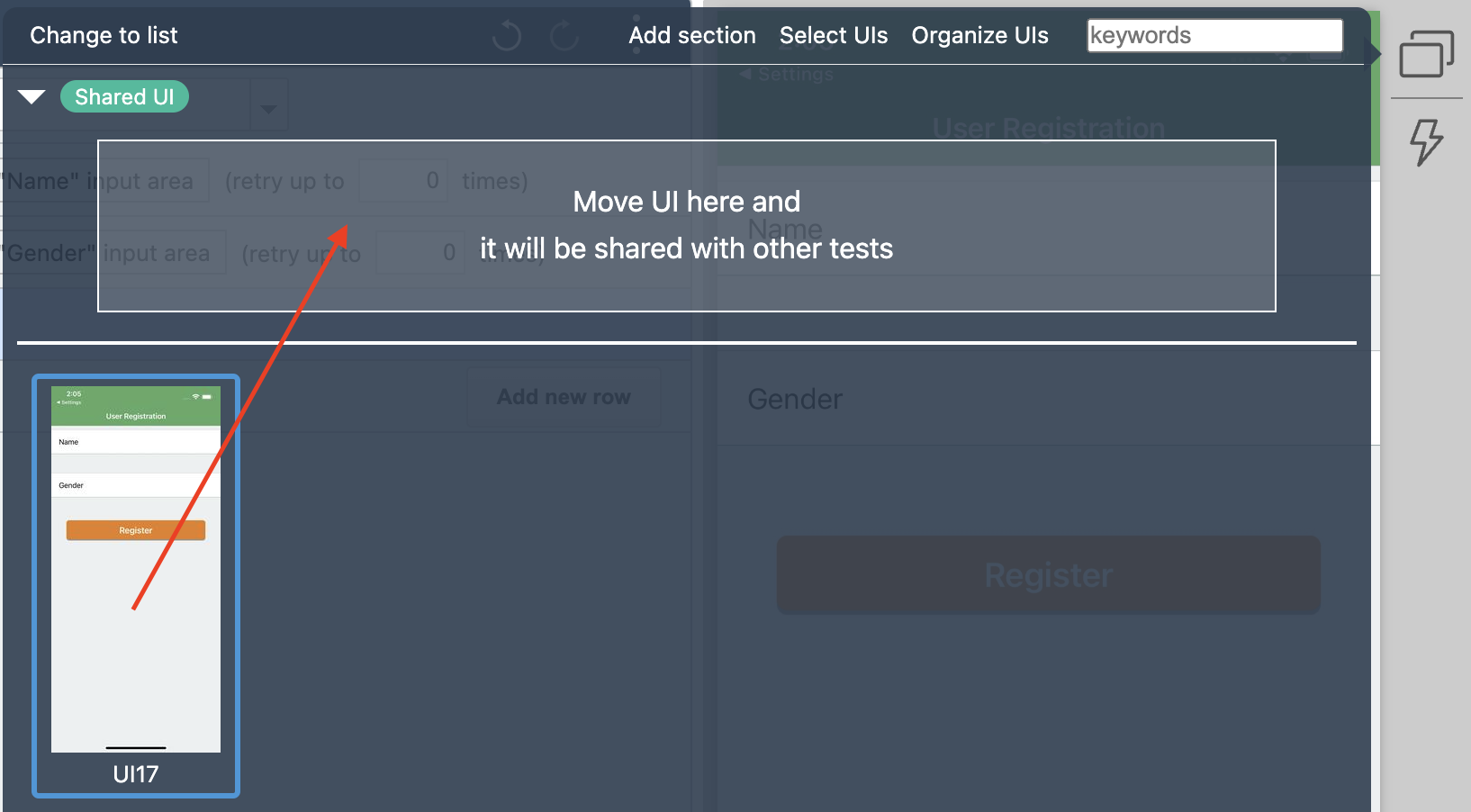Select the Shared UI green label
The image size is (1471, 812).
click(124, 96)
